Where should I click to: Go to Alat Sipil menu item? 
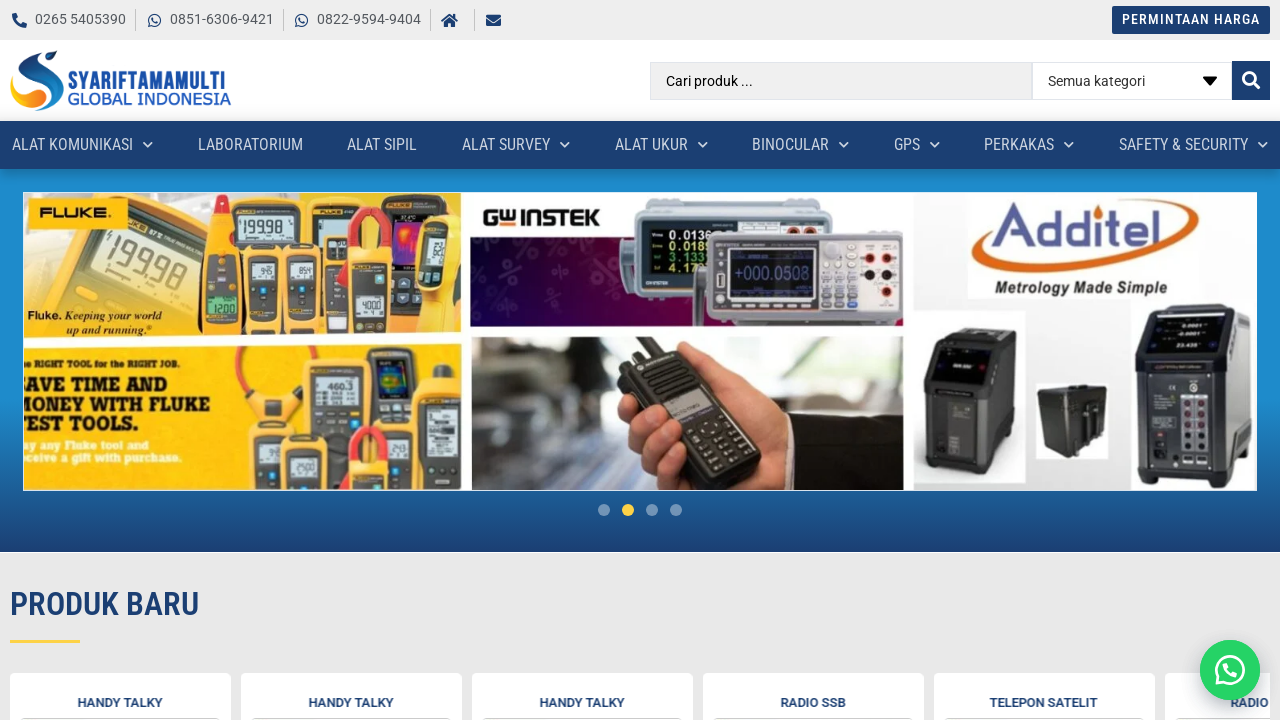pos(382,145)
